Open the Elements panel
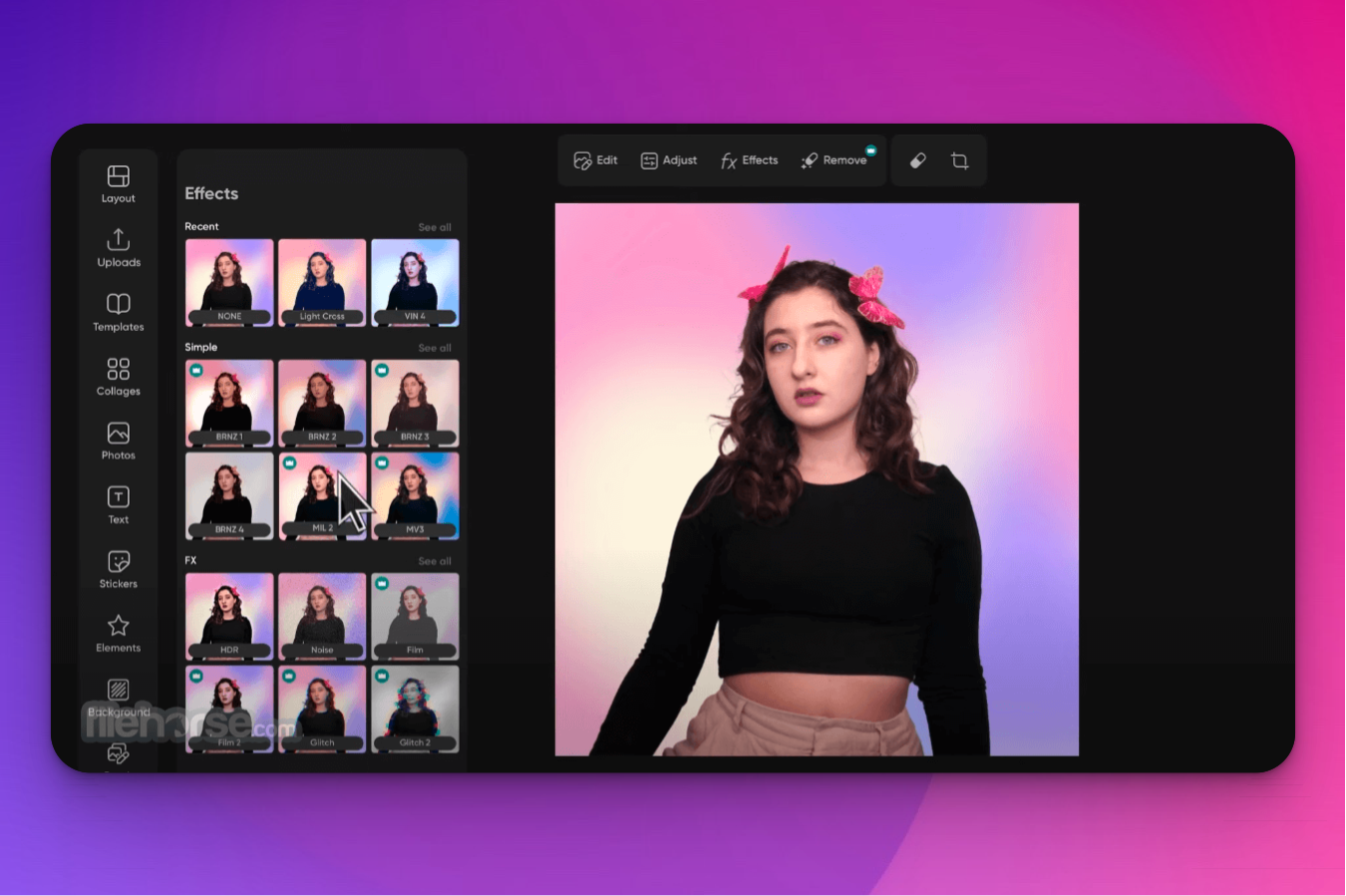 pos(119,633)
